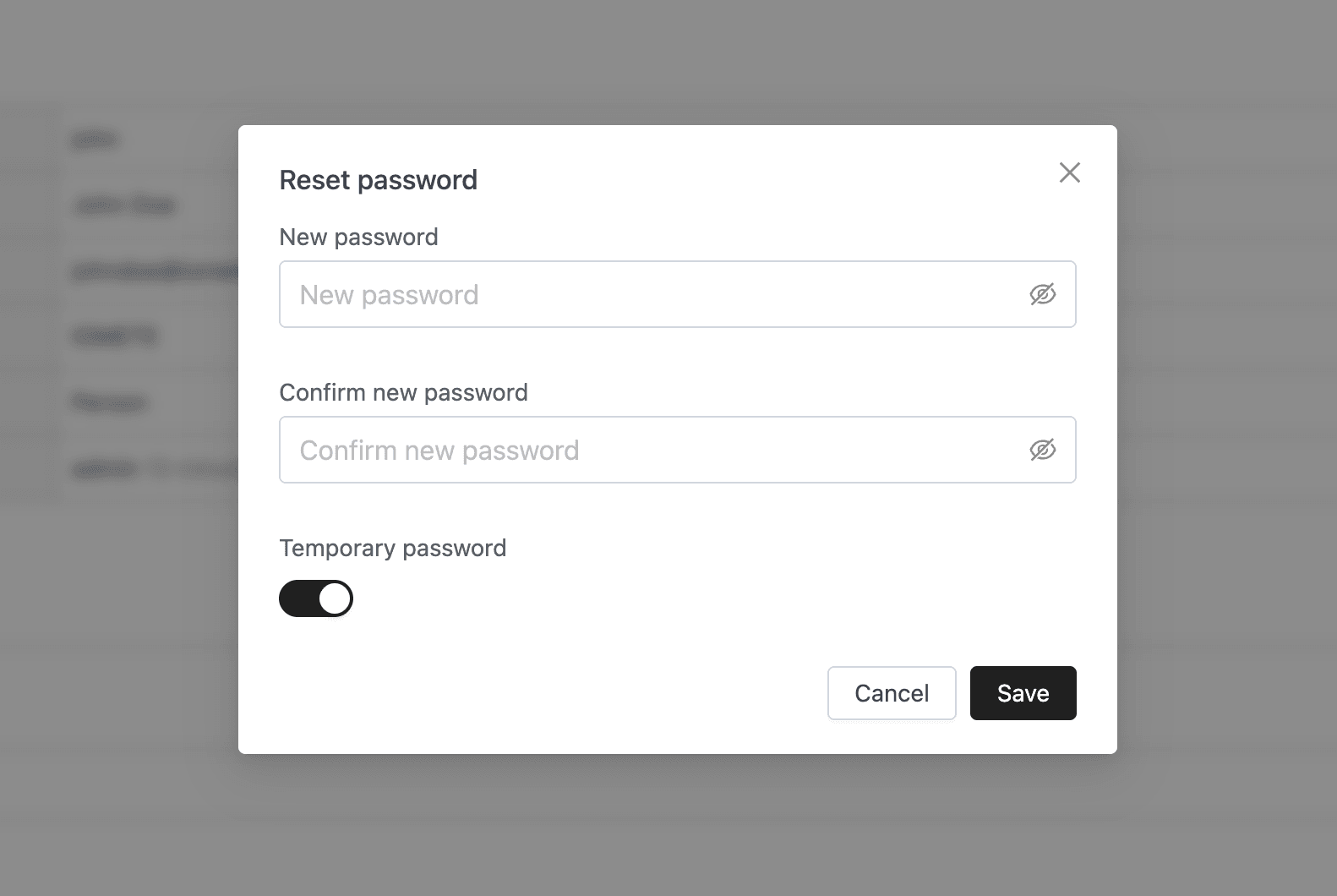Disable the Temporary password switch
The width and height of the screenshot is (1337, 896).
(315, 598)
